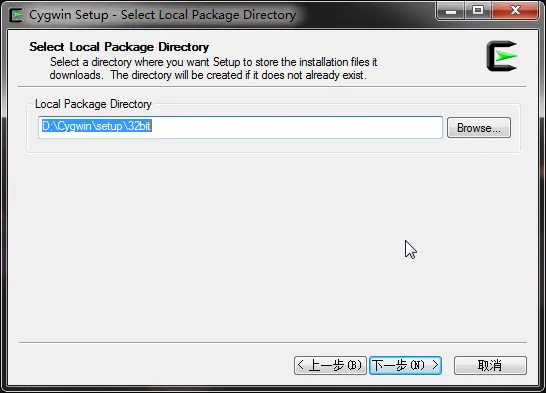Click the Local Package Directory path field
Image resolution: width=546 pixels, height=393 pixels.
pyautogui.click(x=240, y=127)
